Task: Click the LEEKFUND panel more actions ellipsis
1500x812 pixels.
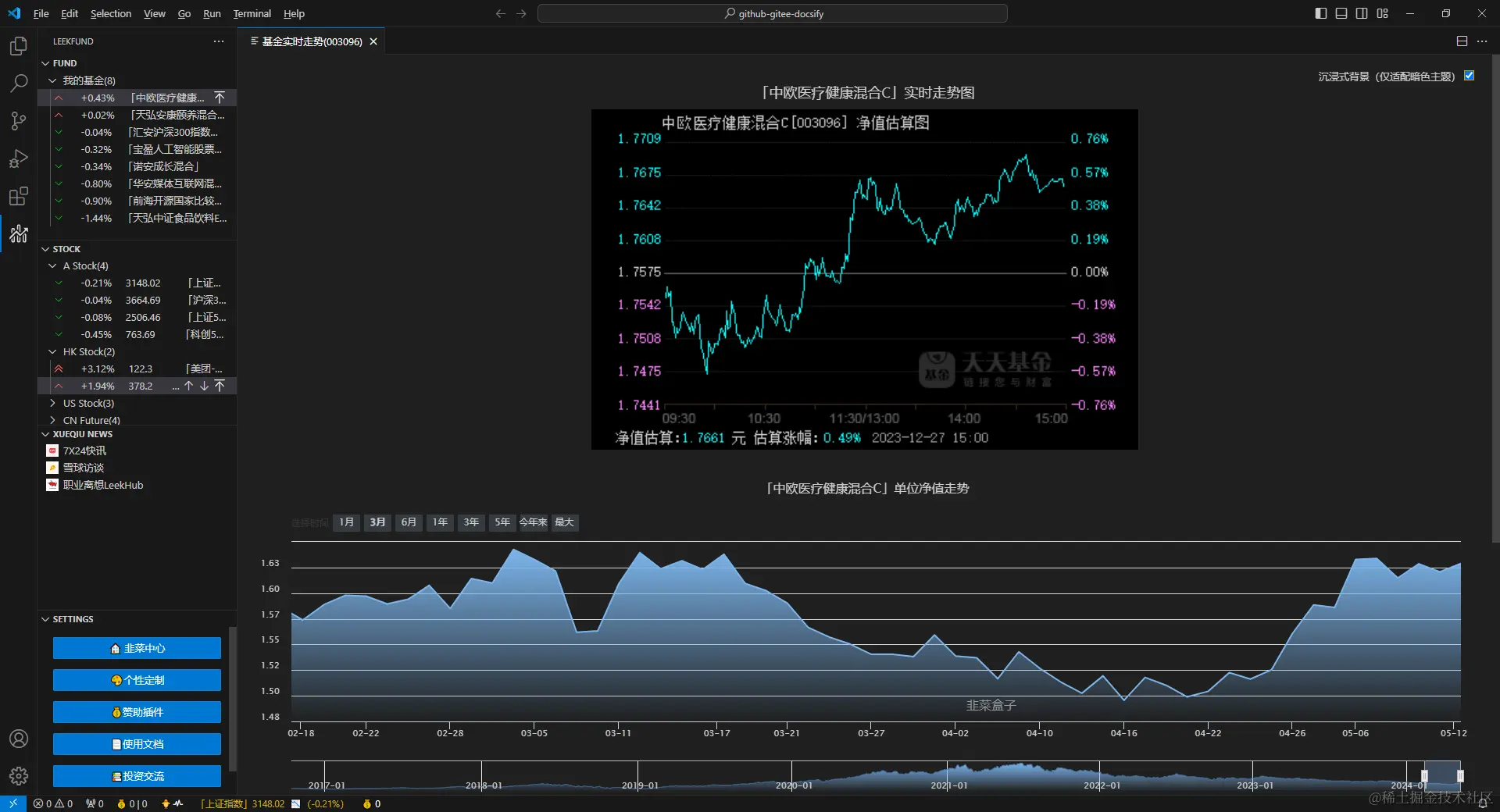Action: [219, 41]
